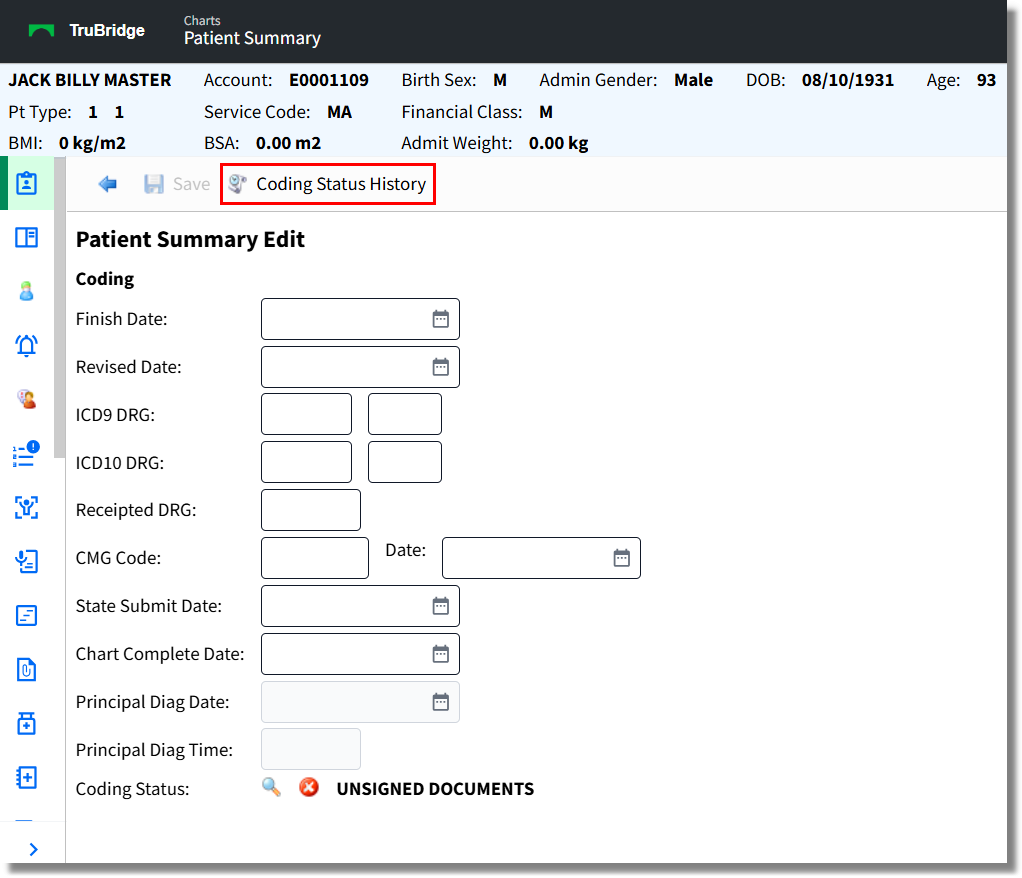Click the CMG Date input field
The image size is (1022, 878).
point(542,558)
